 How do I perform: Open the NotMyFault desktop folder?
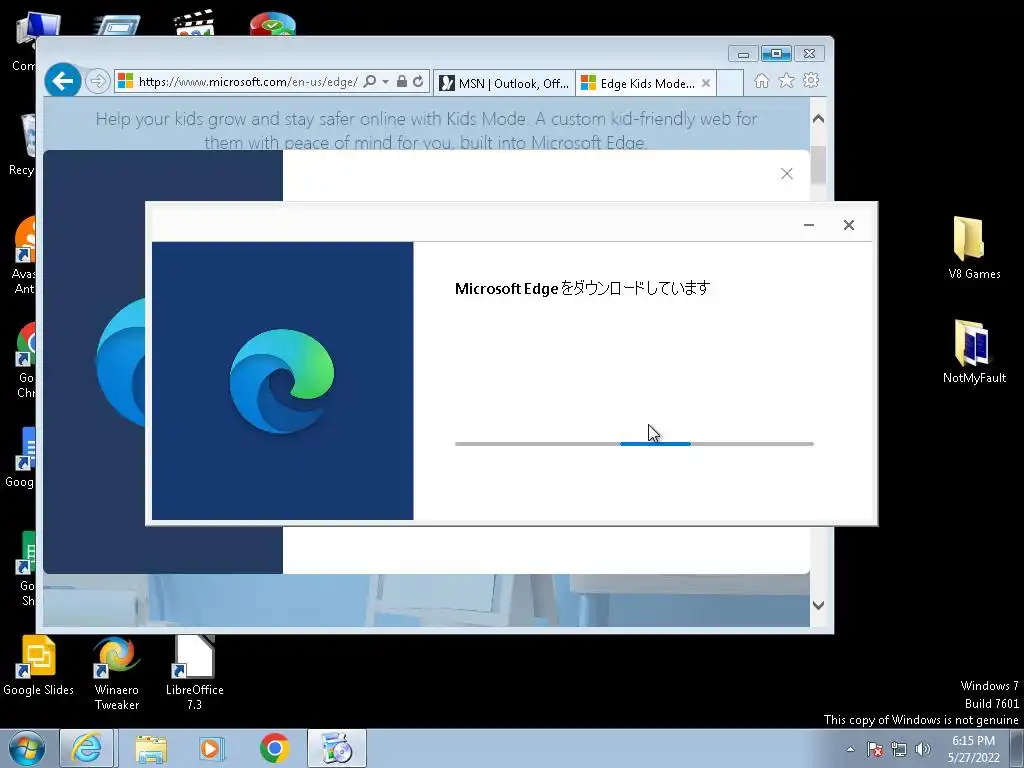point(974,352)
